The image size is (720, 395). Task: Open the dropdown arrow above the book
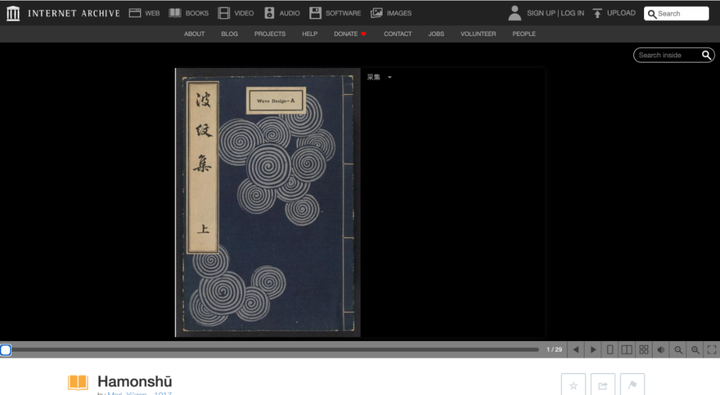point(389,77)
